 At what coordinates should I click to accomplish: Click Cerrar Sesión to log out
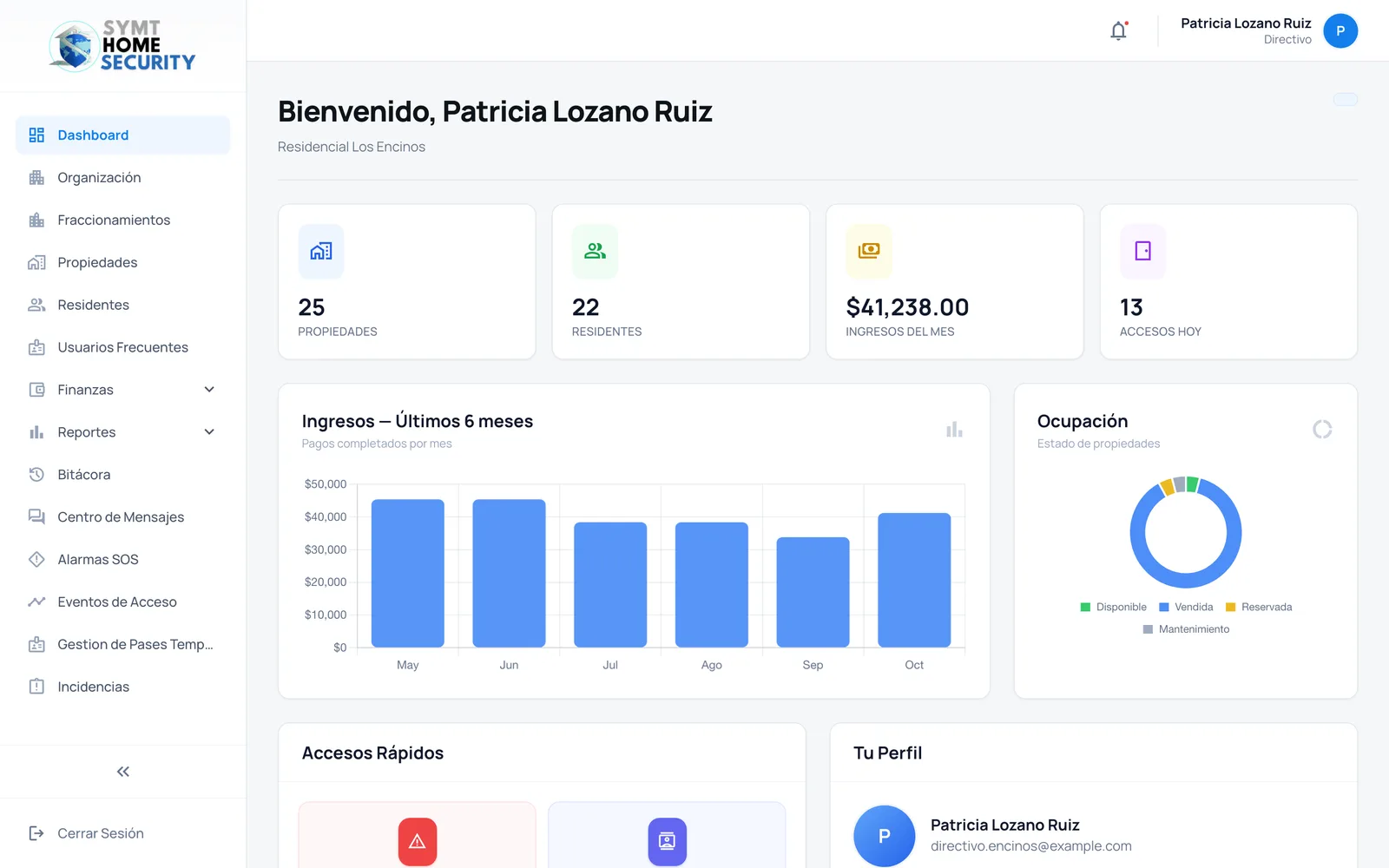[87, 833]
